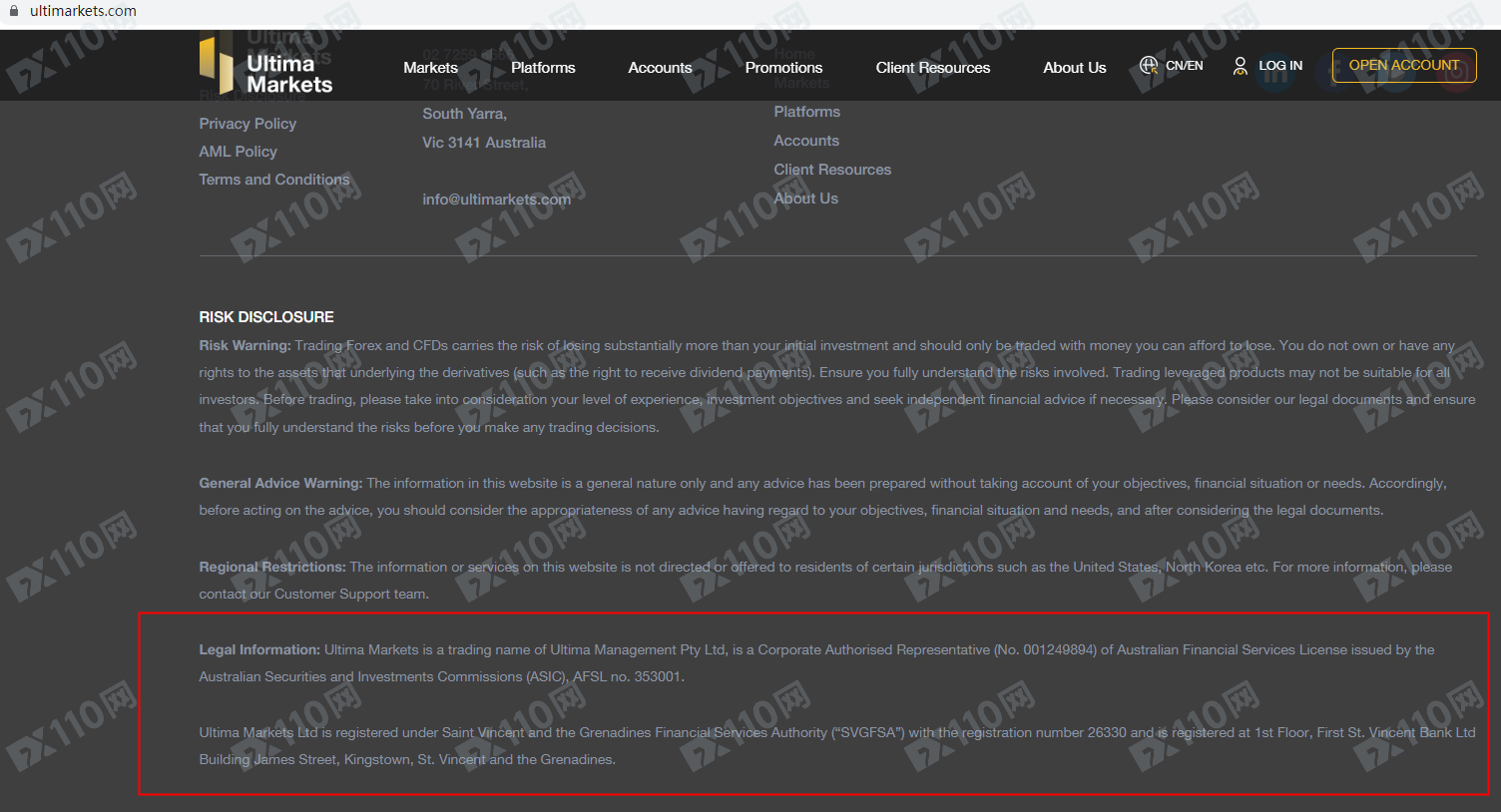Click the globe language icon
Screen dimensions: 1501x812
(x=1149, y=66)
